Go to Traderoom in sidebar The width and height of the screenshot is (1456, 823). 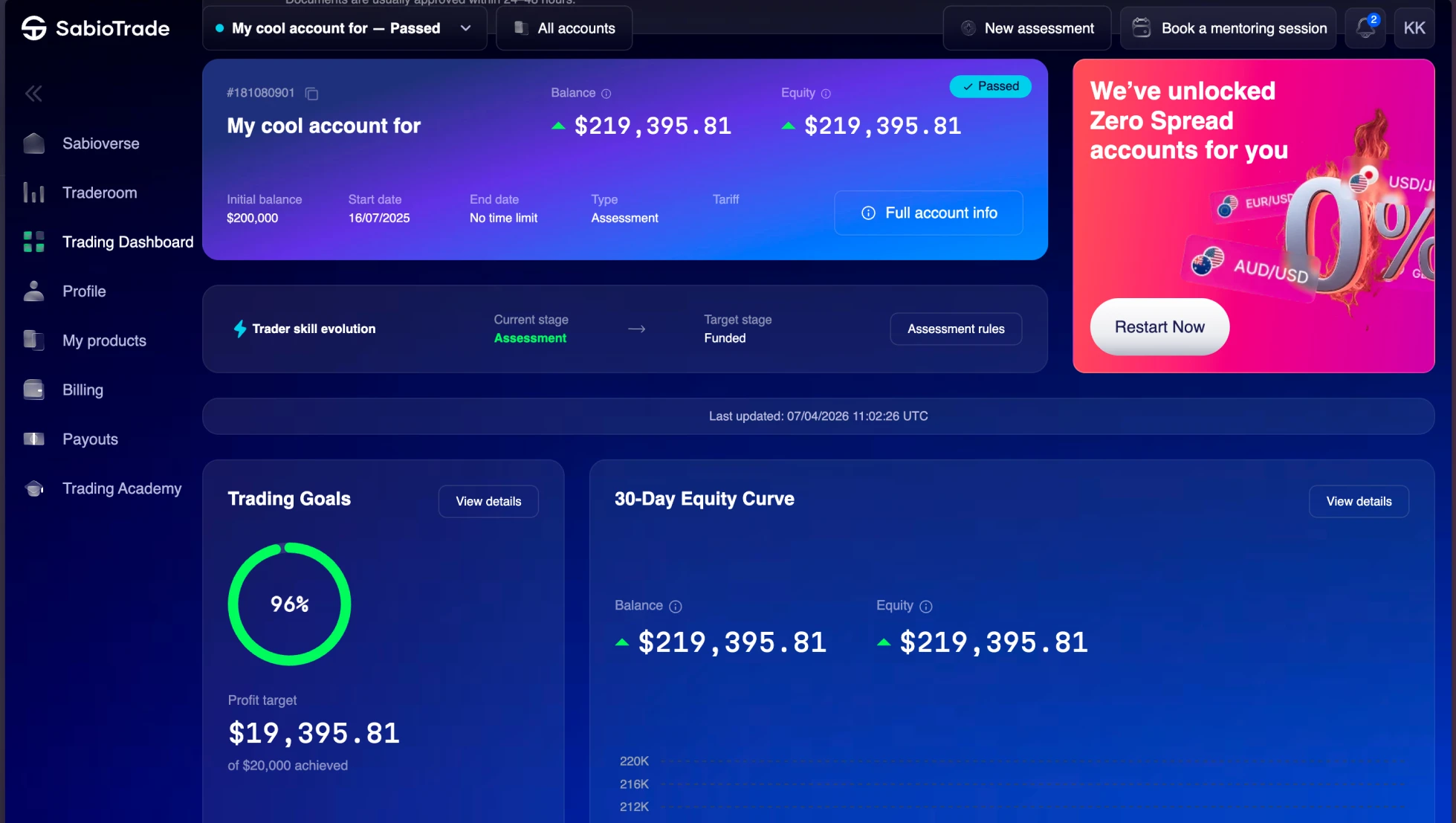click(100, 193)
